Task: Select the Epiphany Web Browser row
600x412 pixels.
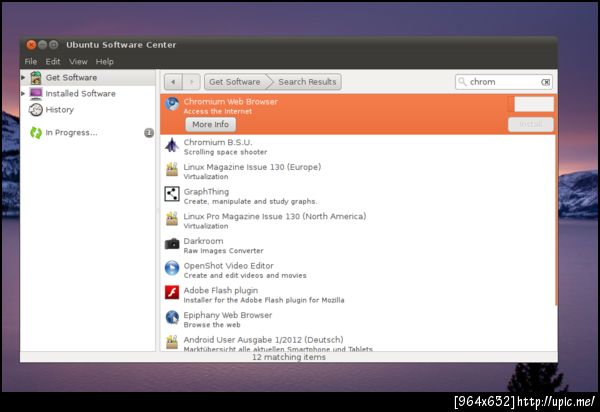Action: tap(357, 320)
